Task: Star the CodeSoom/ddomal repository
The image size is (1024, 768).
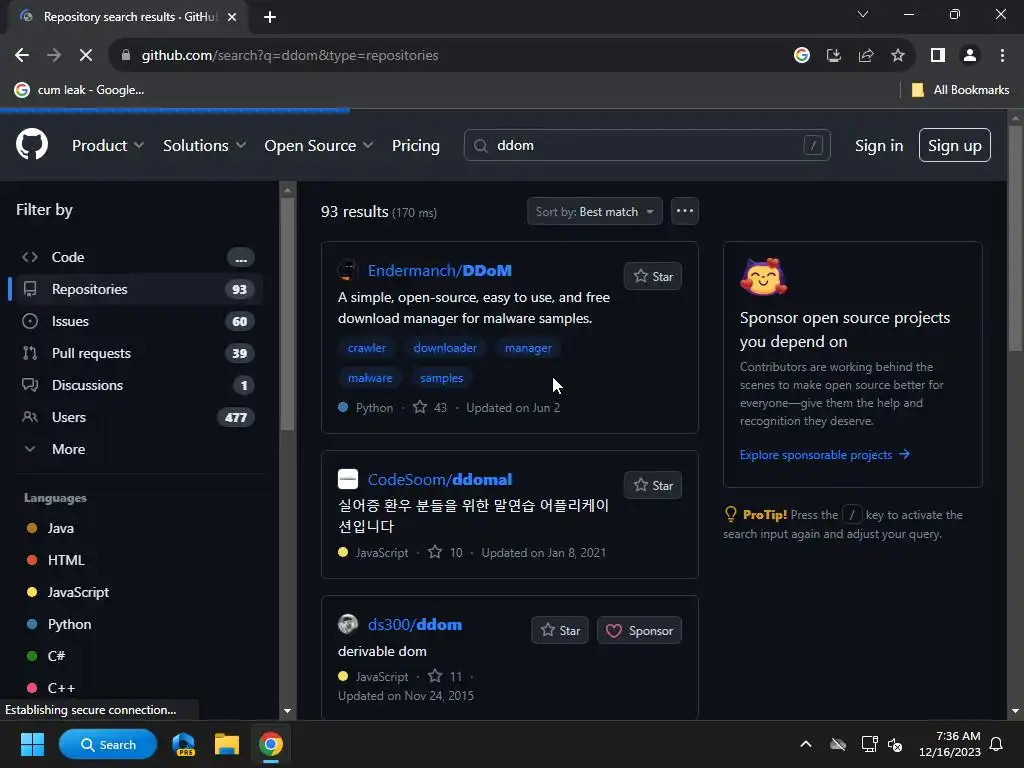Action: coord(652,485)
